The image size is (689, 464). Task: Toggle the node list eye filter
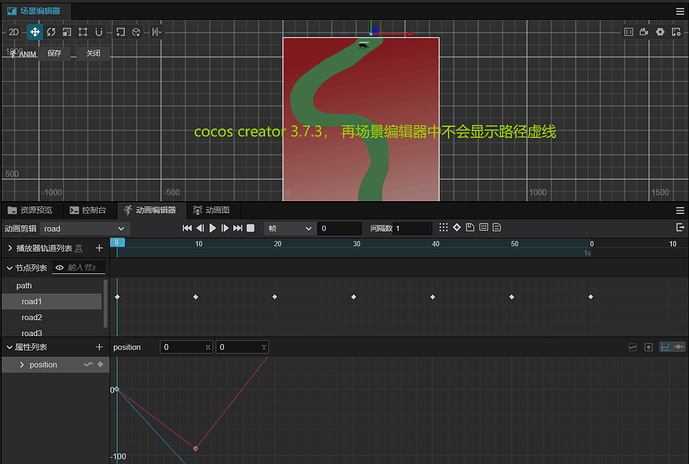tap(59, 268)
